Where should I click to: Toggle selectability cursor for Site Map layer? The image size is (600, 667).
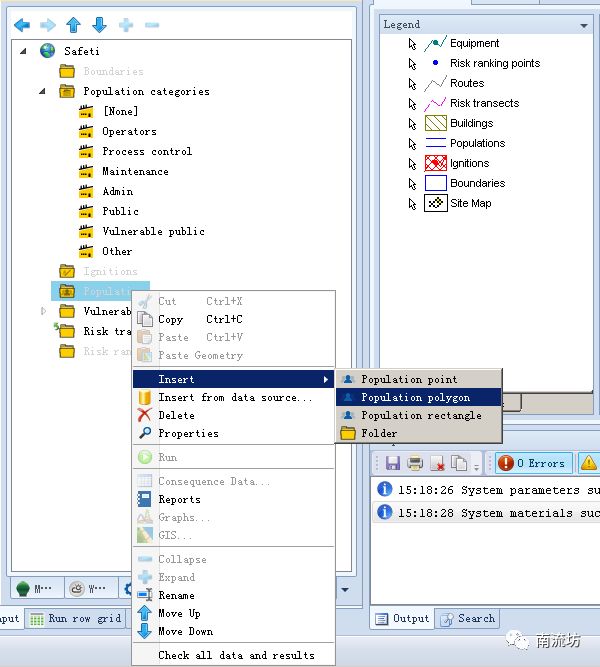[412, 204]
